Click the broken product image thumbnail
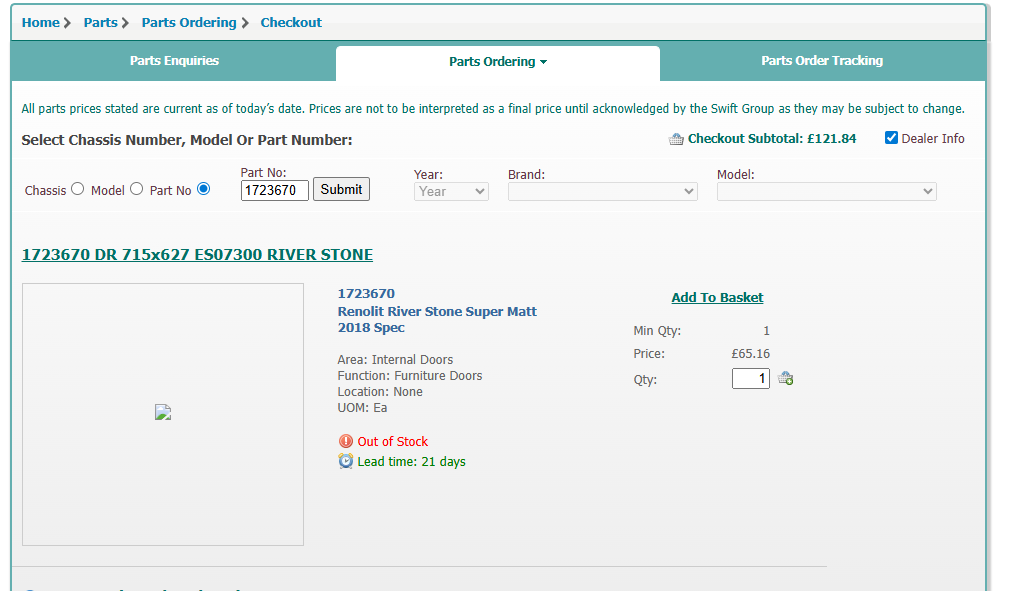1013x591 pixels. point(163,412)
